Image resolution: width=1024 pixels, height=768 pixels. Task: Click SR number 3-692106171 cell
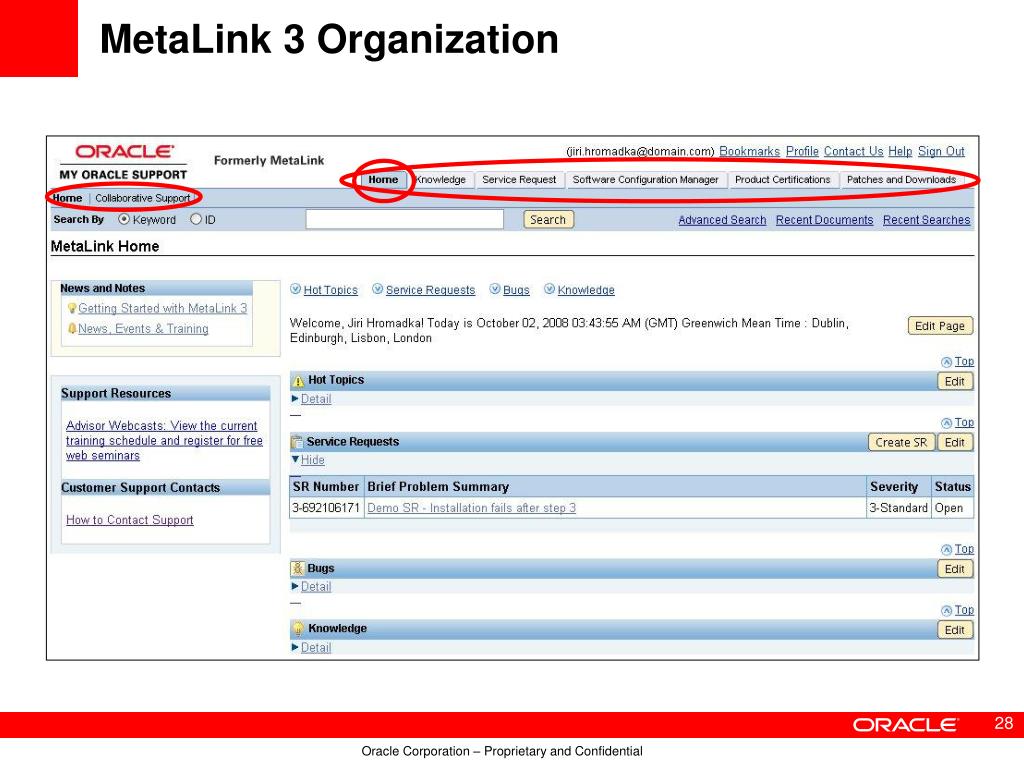(327, 507)
